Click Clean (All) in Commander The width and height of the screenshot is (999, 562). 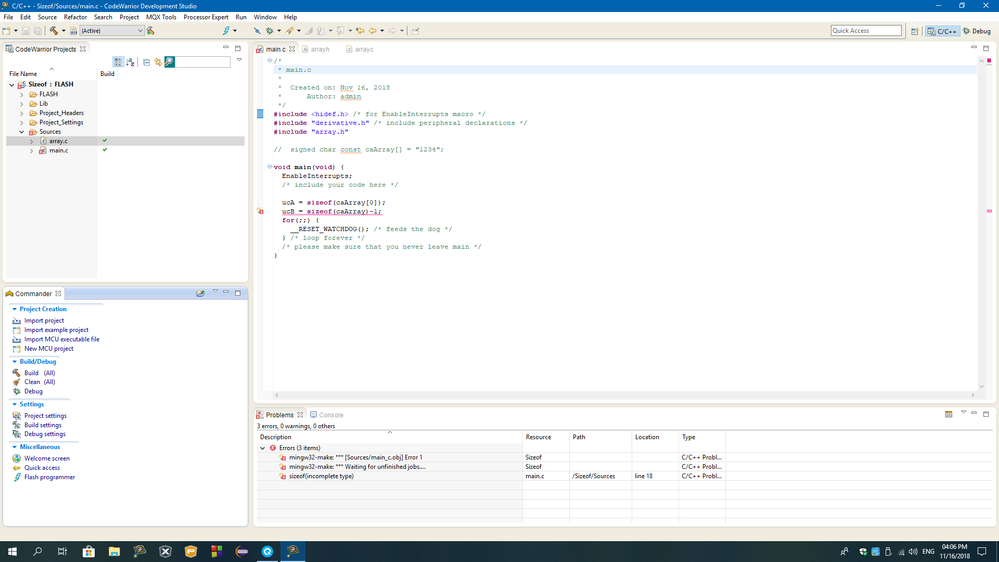pyautogui.click(x=40, y=382)
